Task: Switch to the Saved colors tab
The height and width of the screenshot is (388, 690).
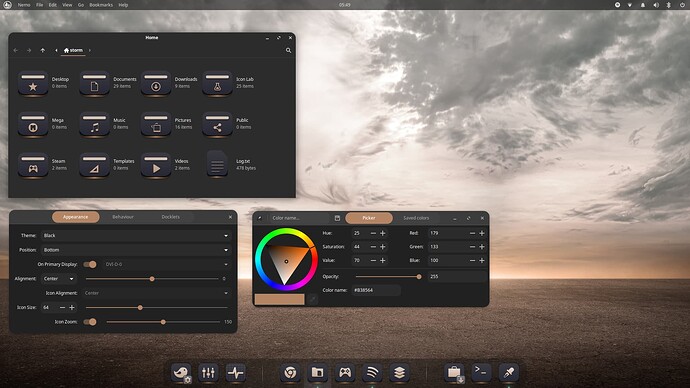Action: pos(416,218)
